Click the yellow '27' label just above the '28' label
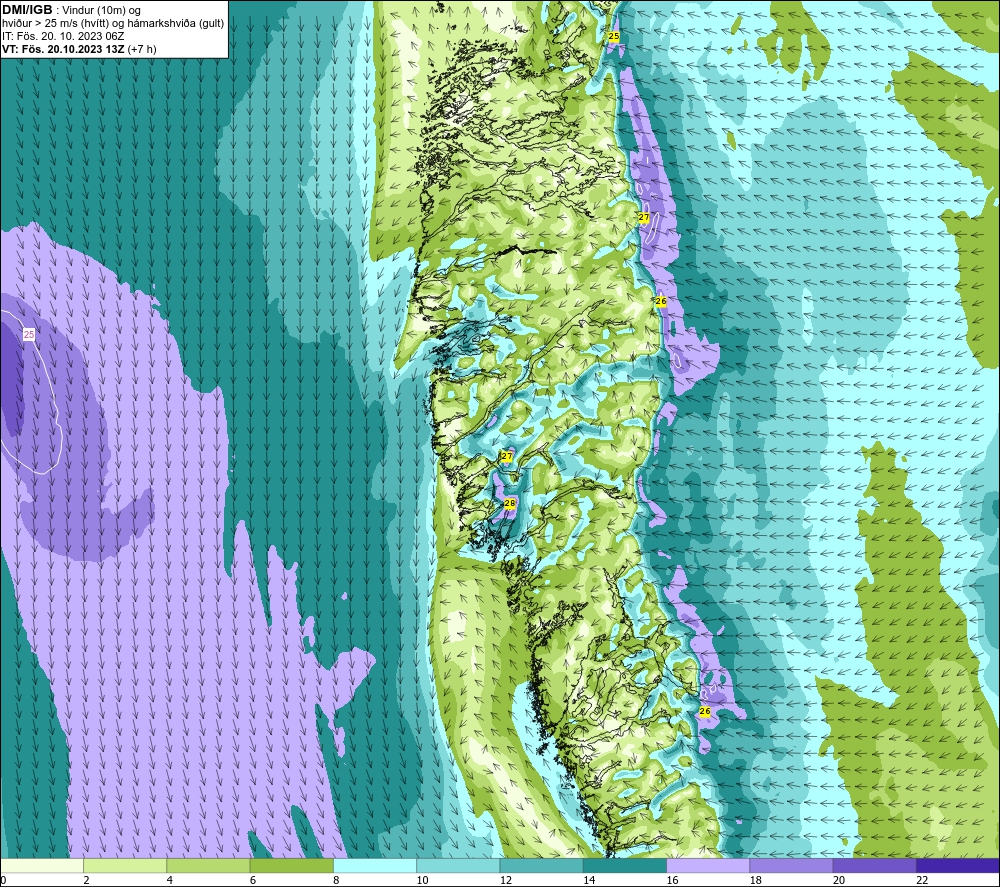This screenshot has height=887, width=1000. pos(506,456)
